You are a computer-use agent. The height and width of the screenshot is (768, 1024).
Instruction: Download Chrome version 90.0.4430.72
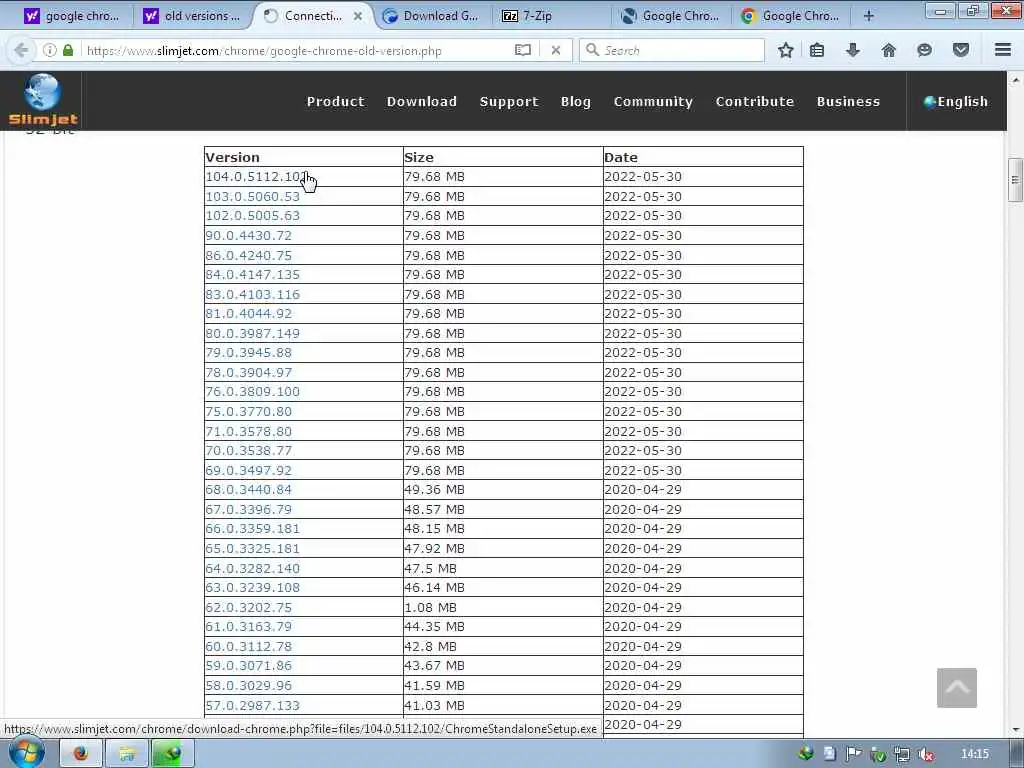(248, 235)
